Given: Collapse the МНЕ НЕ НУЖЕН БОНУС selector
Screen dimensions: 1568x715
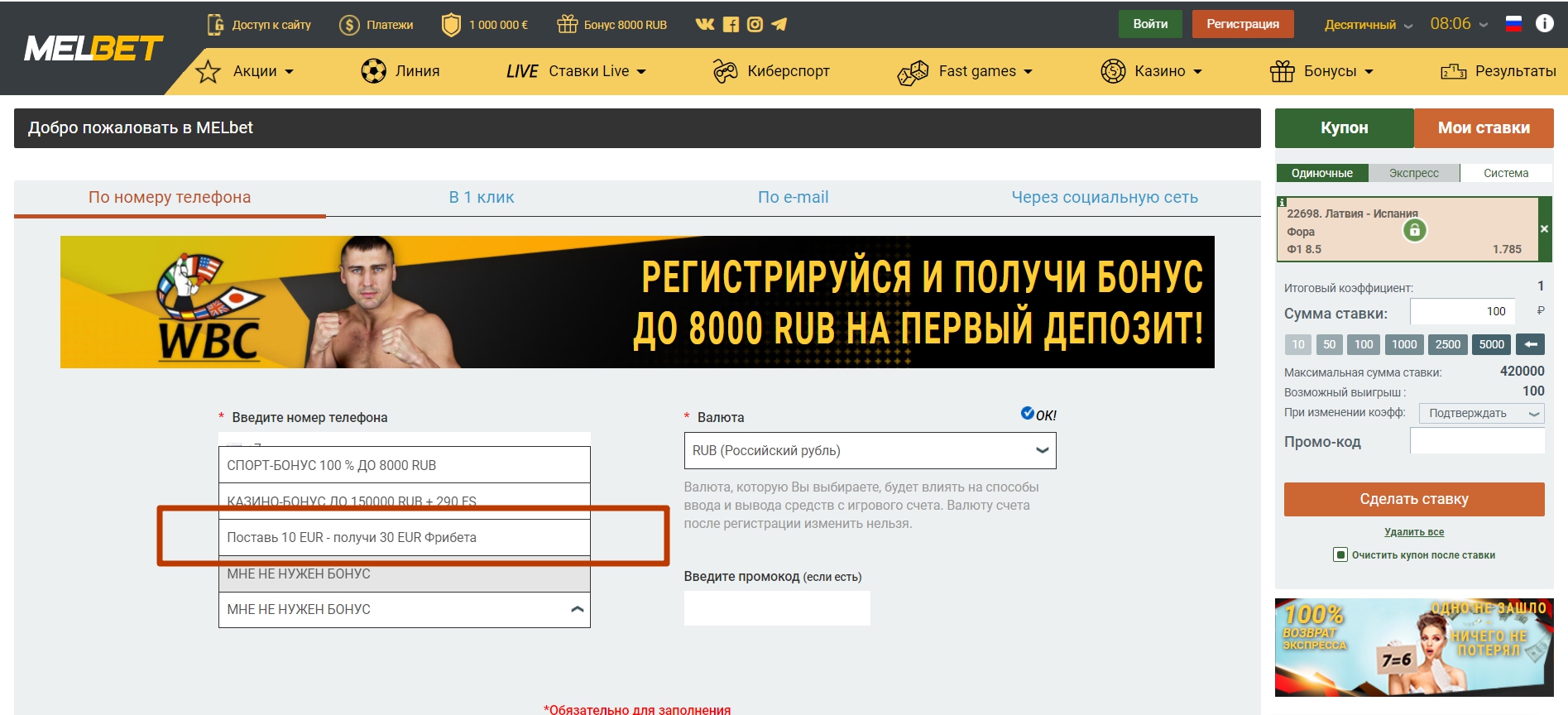Looking at the screenshot, I should click(x=405, y=610).
